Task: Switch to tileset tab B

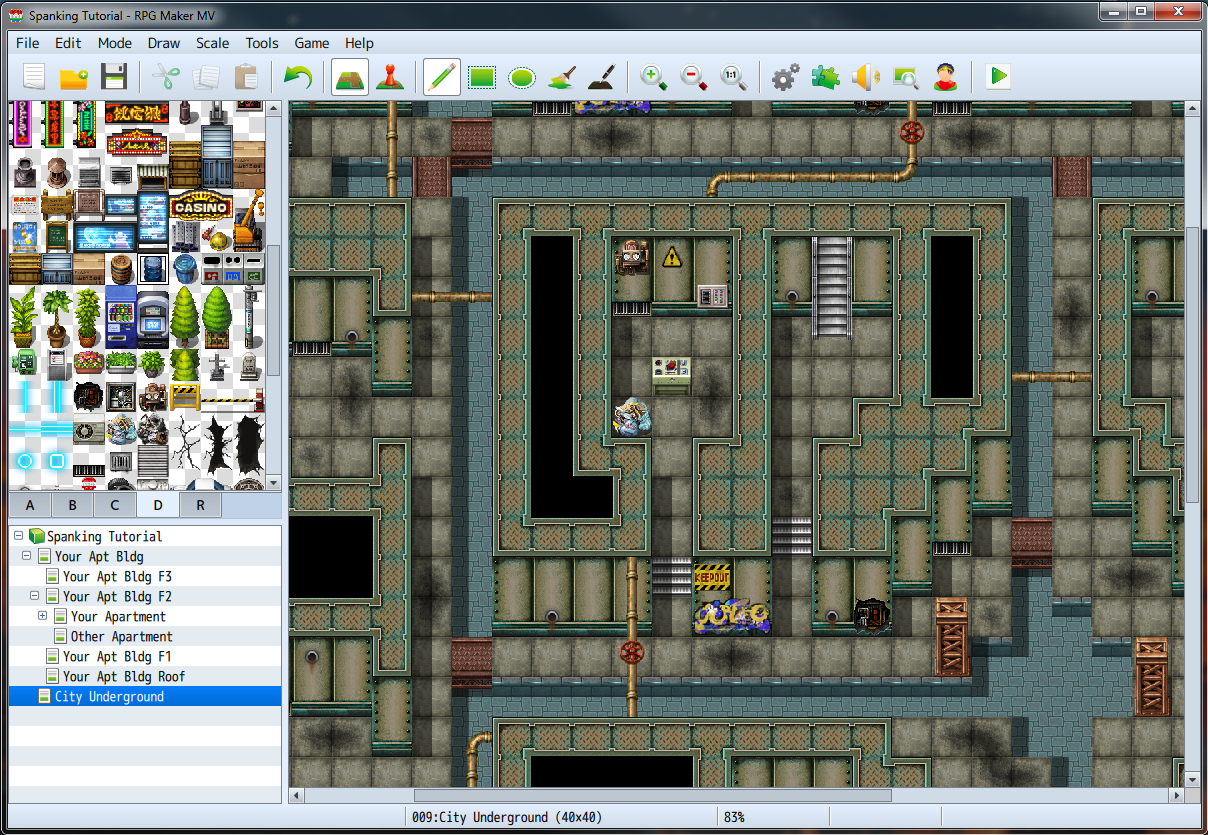Action: [x=72, y=505]
